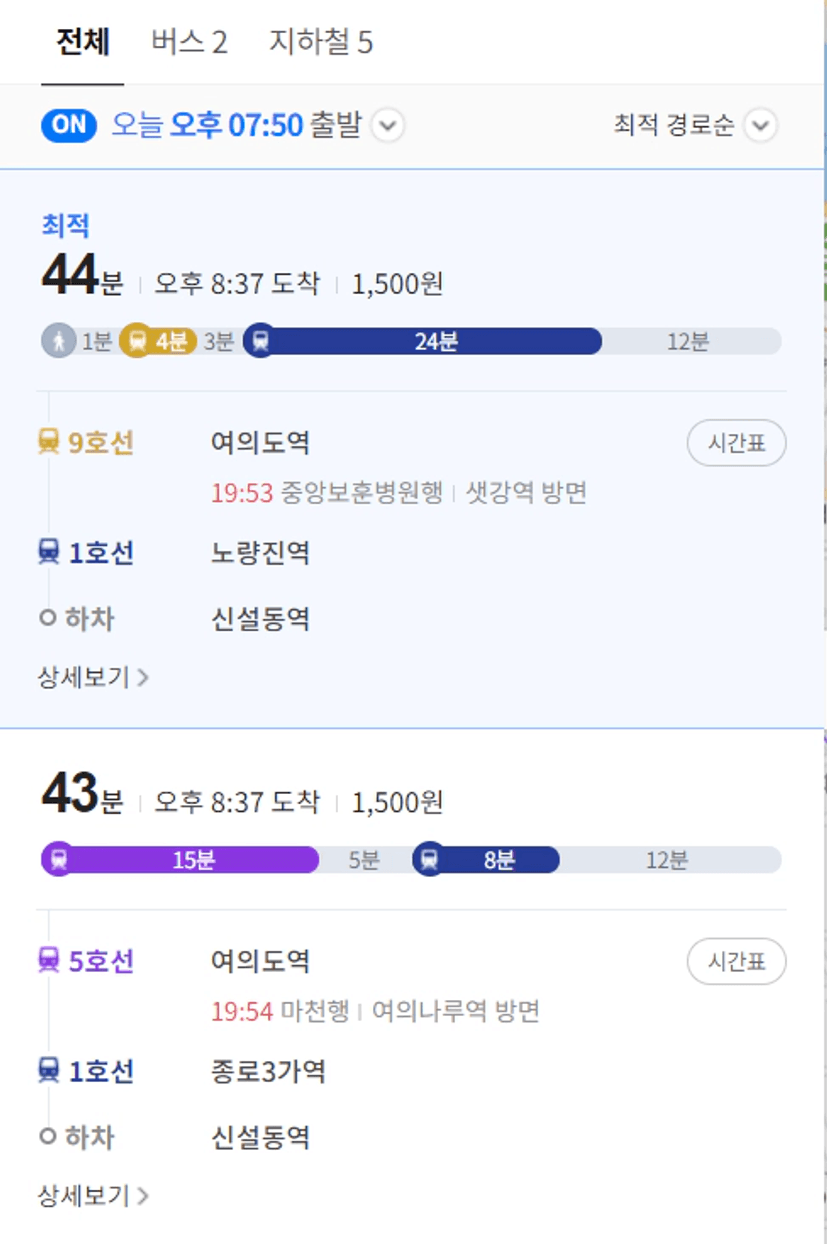Expand the departure time dropdown arrow
Image resolution: width=827 pixels, height=1244 pixels.
point(388,126)
